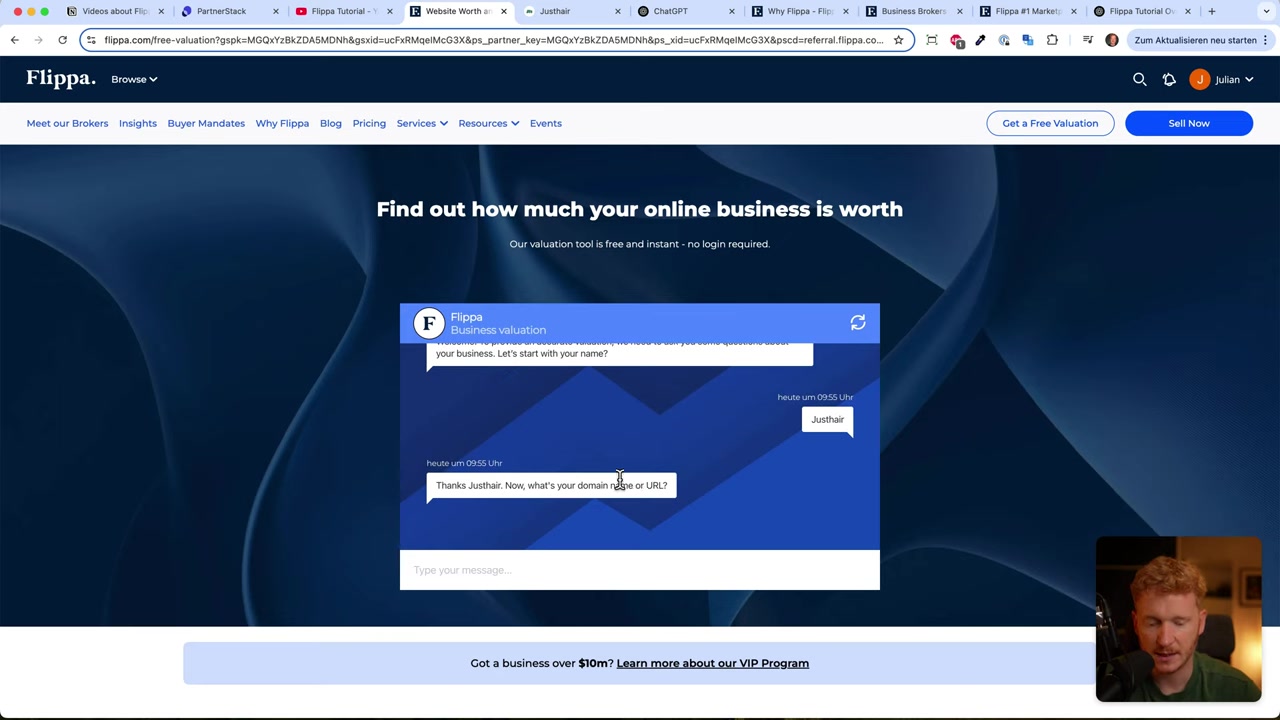Reload the page with refresh icon

click(x=62, y=40)
